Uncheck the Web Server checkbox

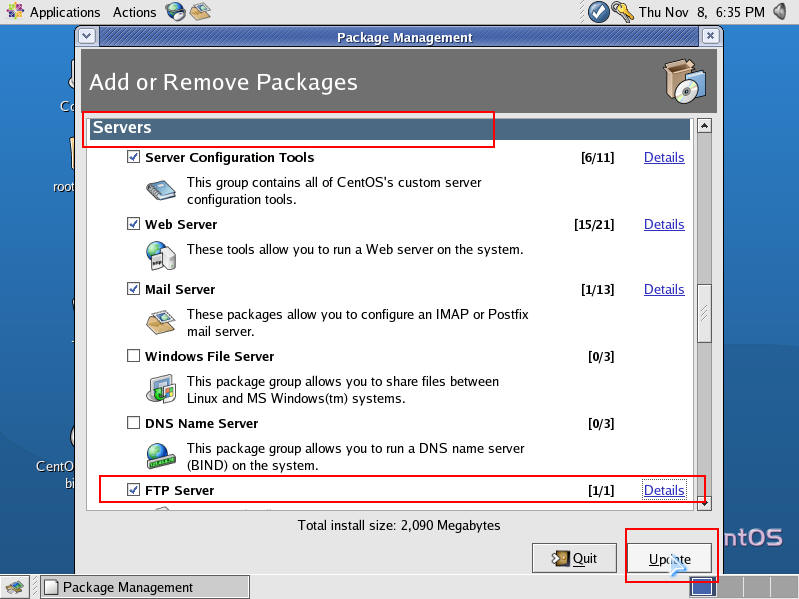[x=134, y=224]
